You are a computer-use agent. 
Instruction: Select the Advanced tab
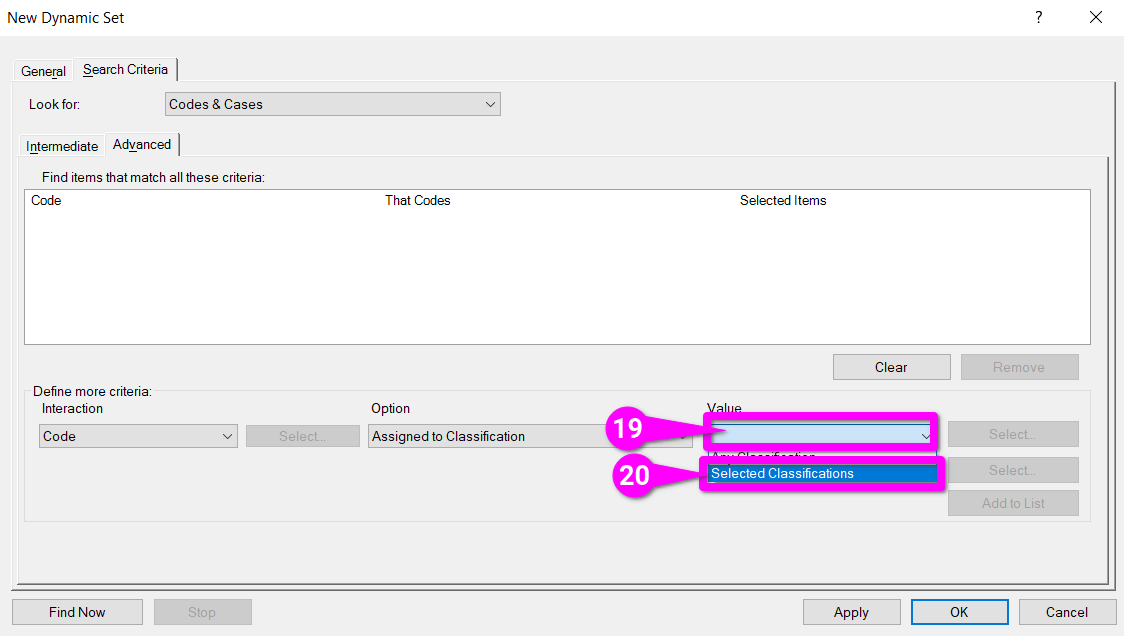click(x=142, y=144)
